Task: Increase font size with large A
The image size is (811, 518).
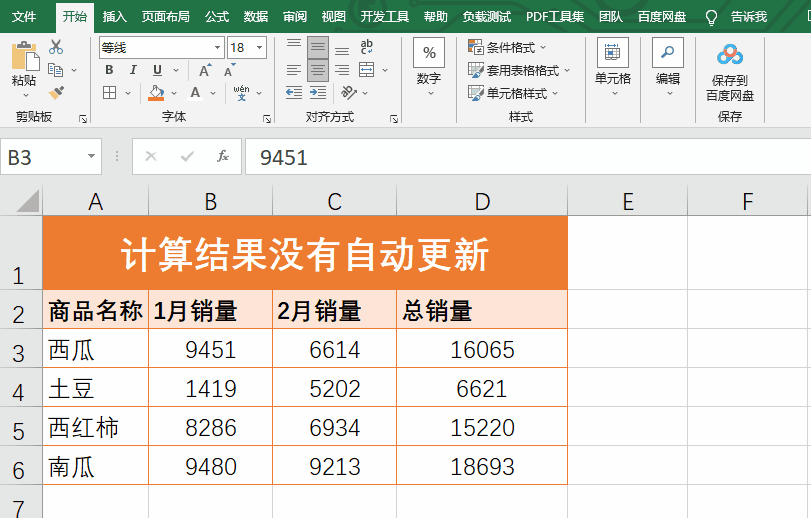Action: 205,70
